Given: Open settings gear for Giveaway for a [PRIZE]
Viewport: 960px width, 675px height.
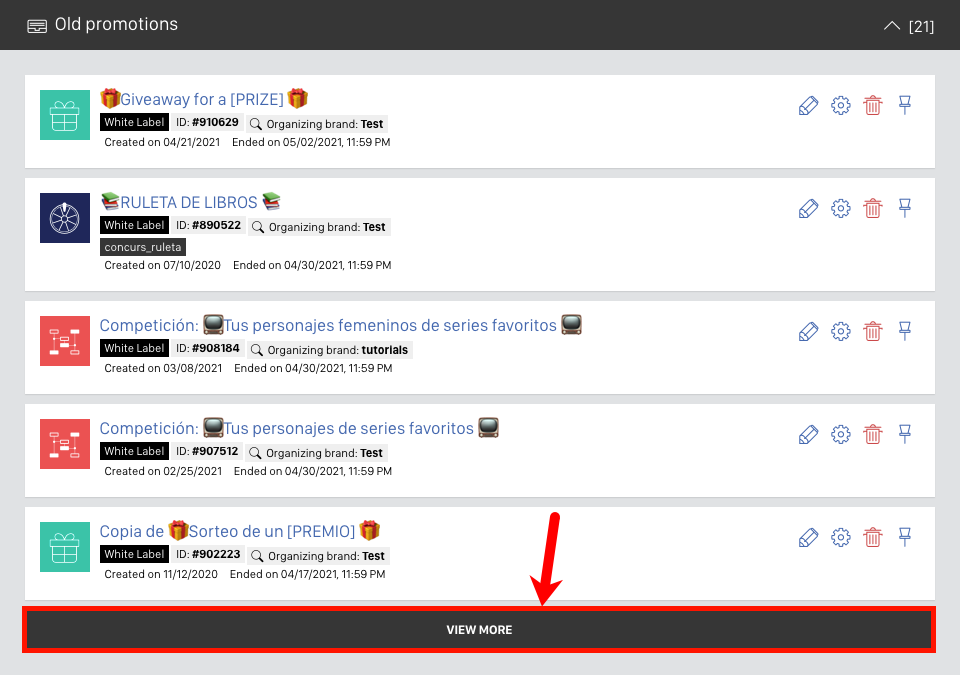Looking at the screenshot, I should click(x=841, y=105).
